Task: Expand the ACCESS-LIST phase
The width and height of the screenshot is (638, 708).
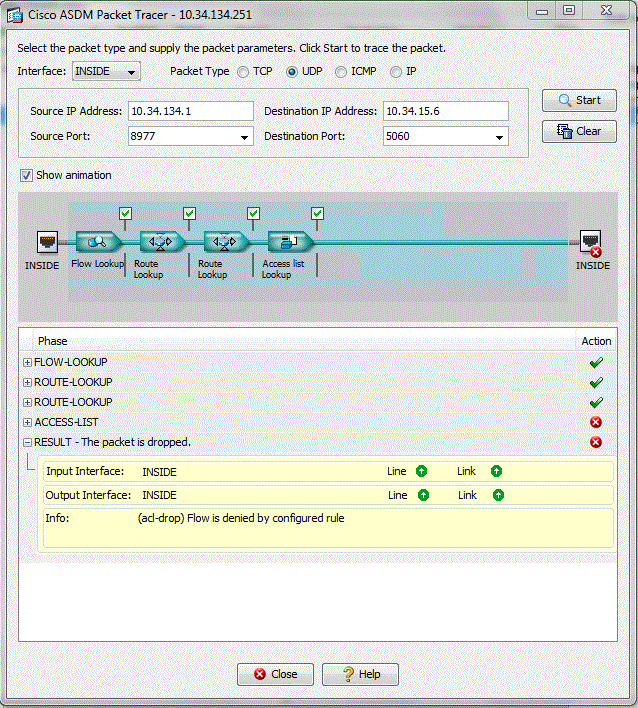Action: coord(27,423)
